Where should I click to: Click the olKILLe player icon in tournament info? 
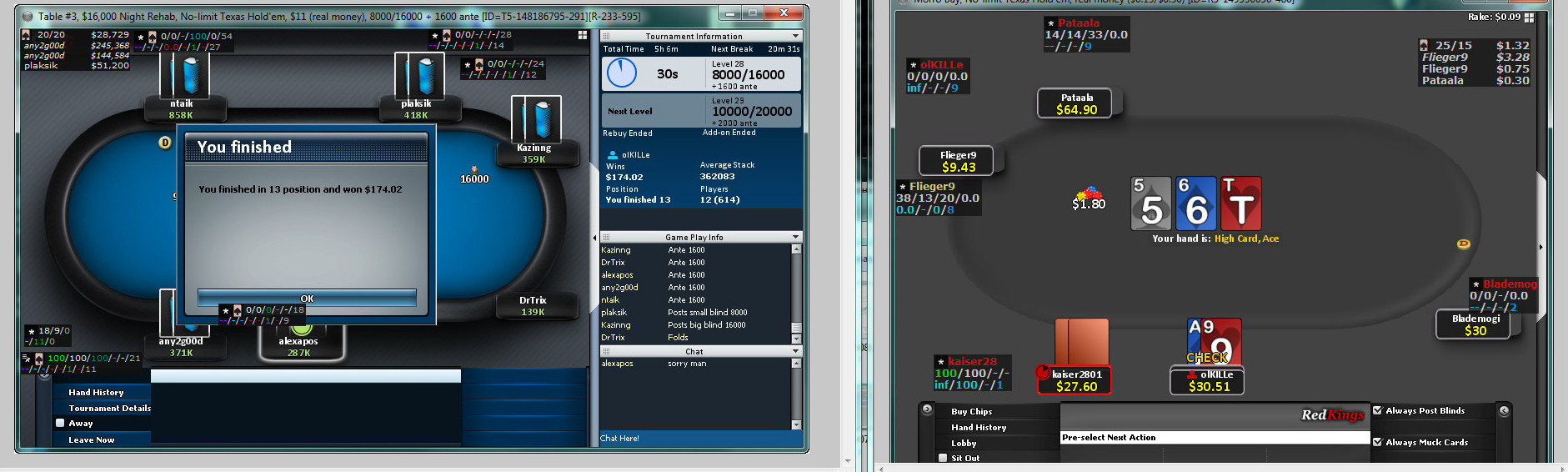(x=612, y=155)
